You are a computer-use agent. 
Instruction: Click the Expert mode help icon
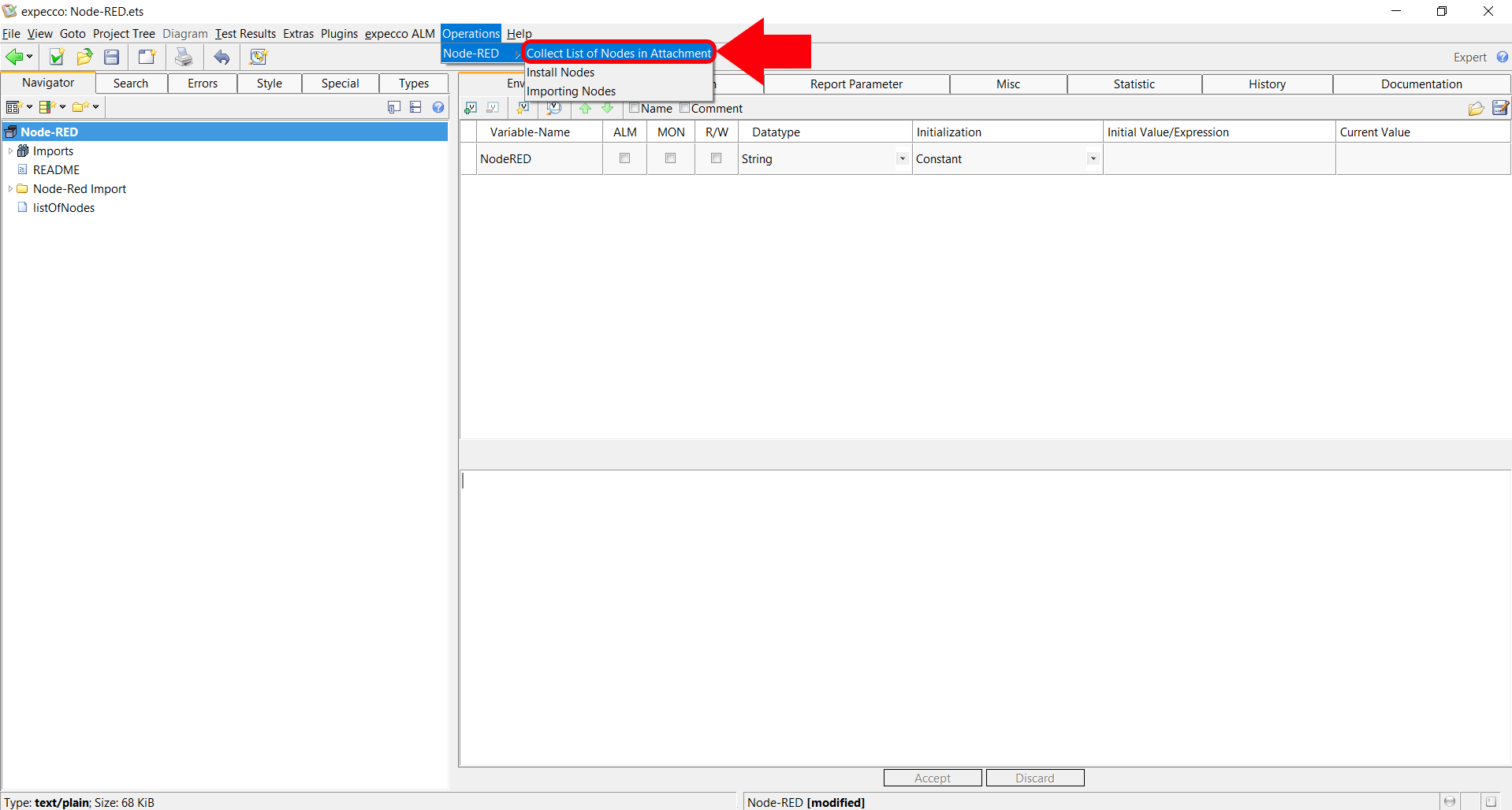[1502, 57]
